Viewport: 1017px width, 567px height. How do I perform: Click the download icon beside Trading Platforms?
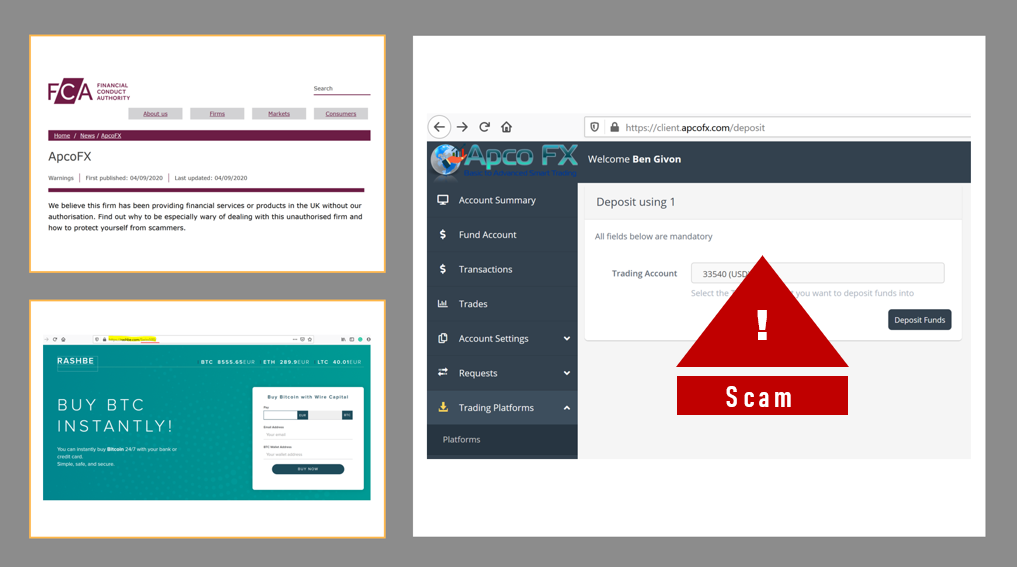point(442,407)
